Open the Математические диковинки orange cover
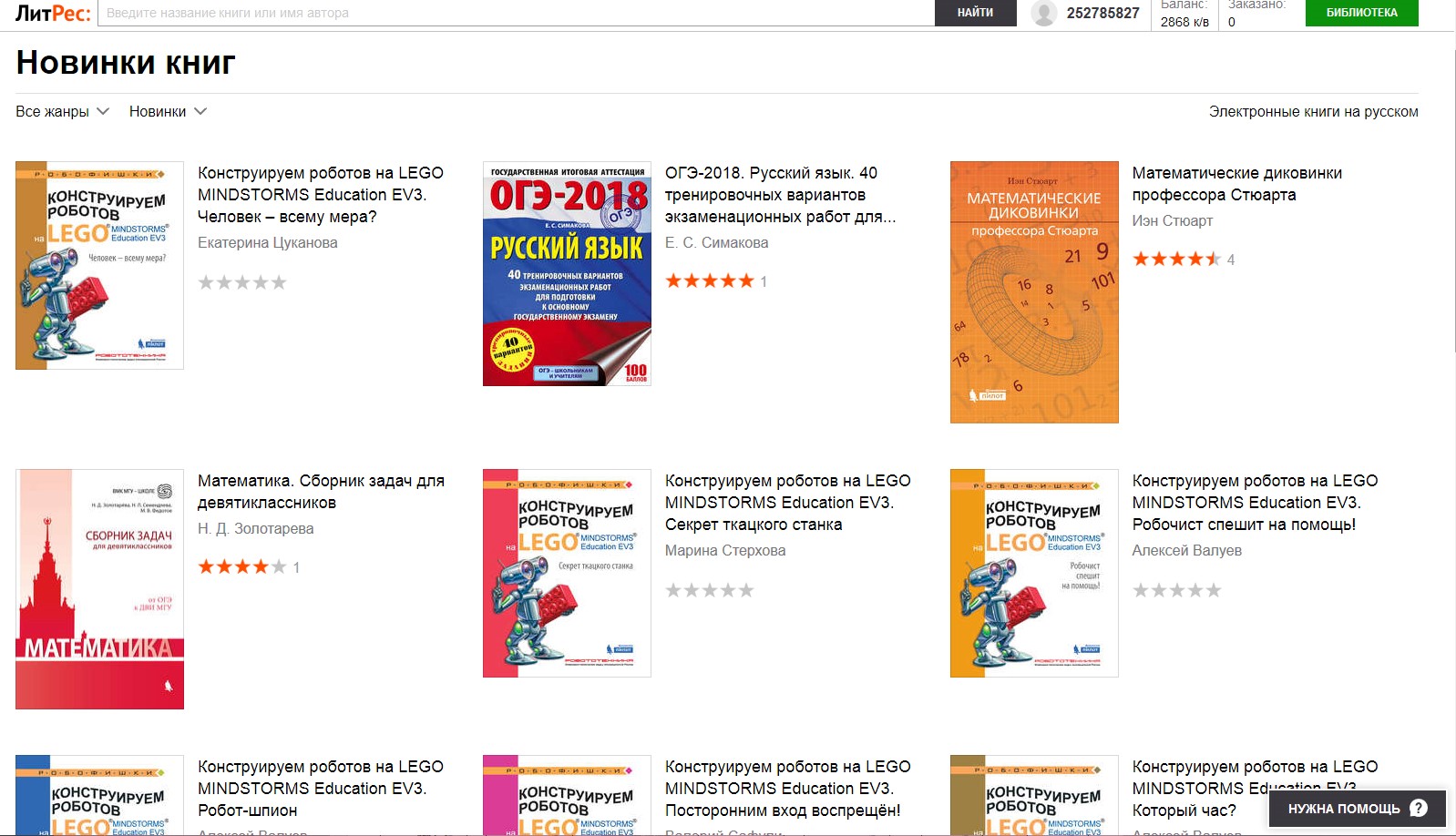Image resolution: width=1456 pixels, height=836 pixels. (x=1034, y=292)
